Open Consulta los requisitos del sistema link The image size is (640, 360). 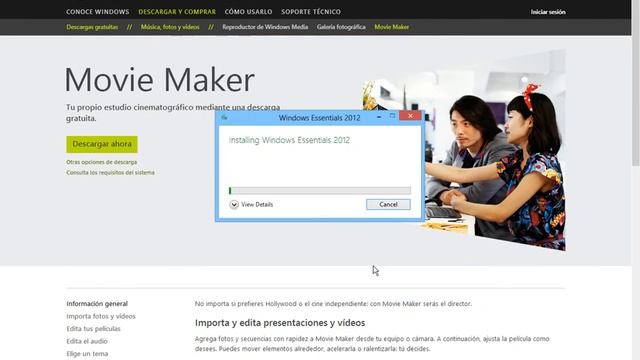point(110,173)
